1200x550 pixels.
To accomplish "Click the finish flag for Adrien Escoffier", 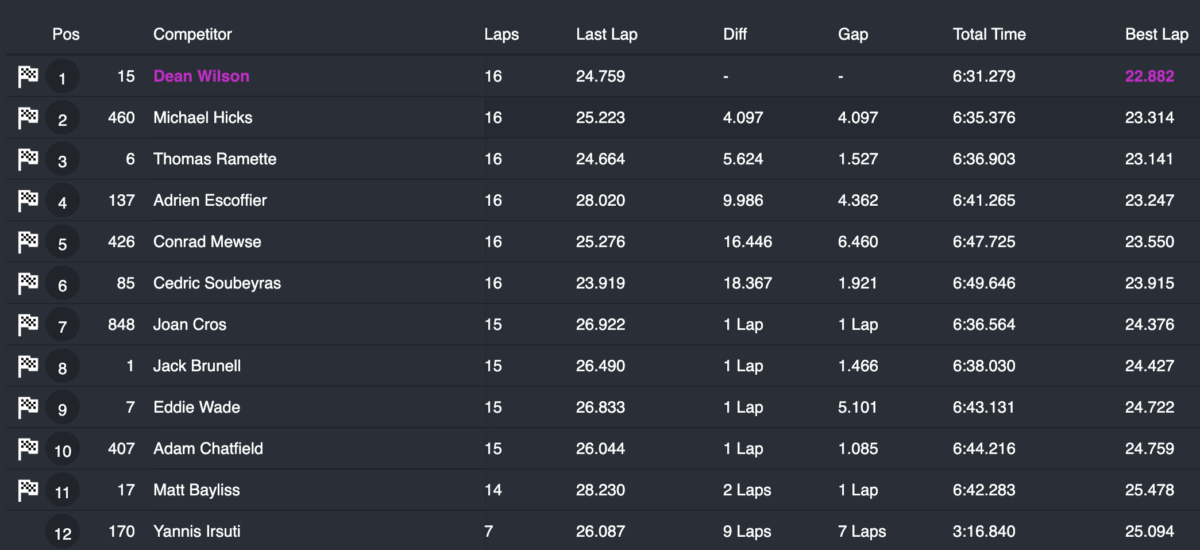I will pos(28,201).
